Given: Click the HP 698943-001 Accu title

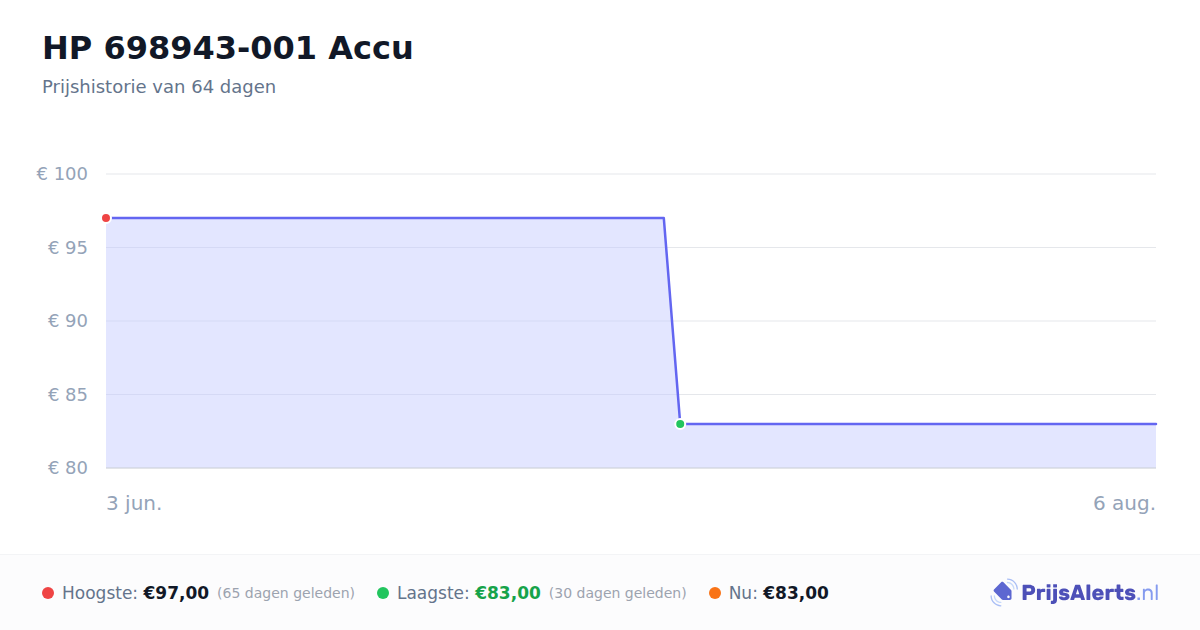Looking at the screenshot, I should [x=227, y=48].
